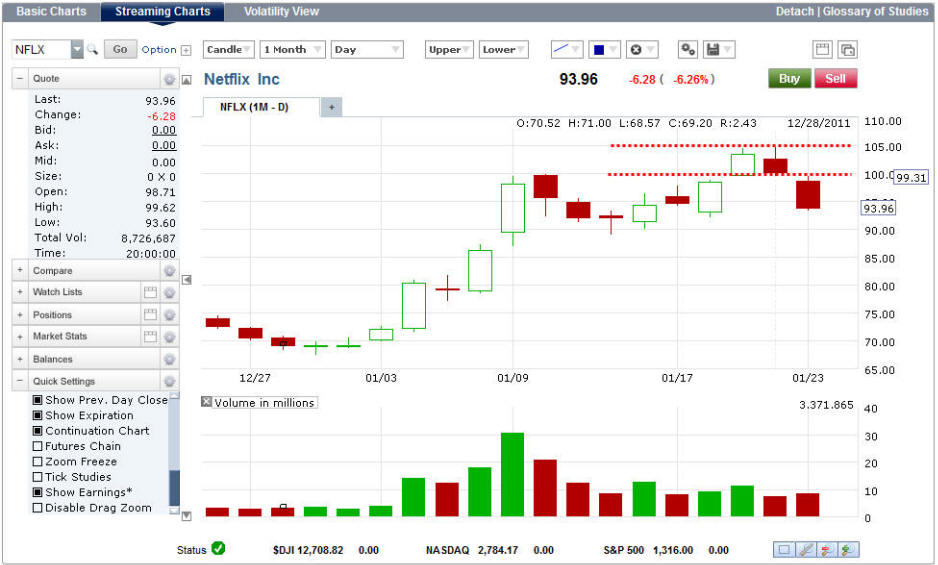This screenshot has width=938, height=565.
Task: Add a new chart tab with plus
Action: (x=331, y=108)
